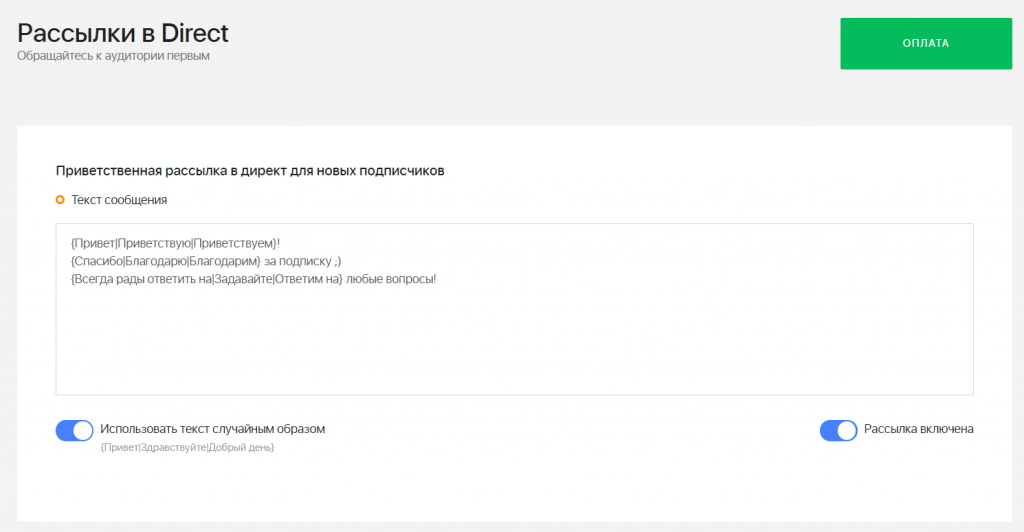Place cursor in the Всегда рады ответить line
The height and width of the screenshot is (532, 1024).
[x=253, y=279]
